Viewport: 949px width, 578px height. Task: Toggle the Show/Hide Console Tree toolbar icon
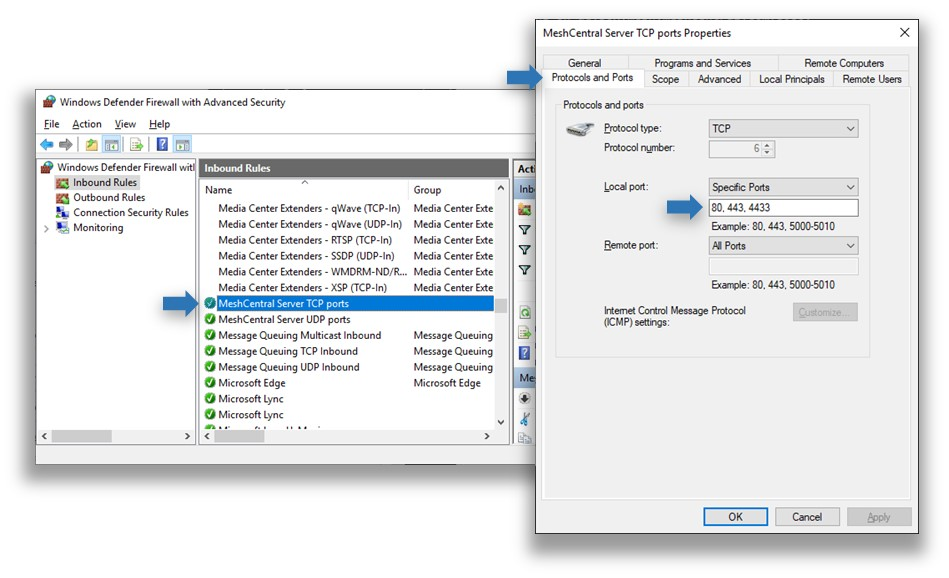(x=111, y=145)
